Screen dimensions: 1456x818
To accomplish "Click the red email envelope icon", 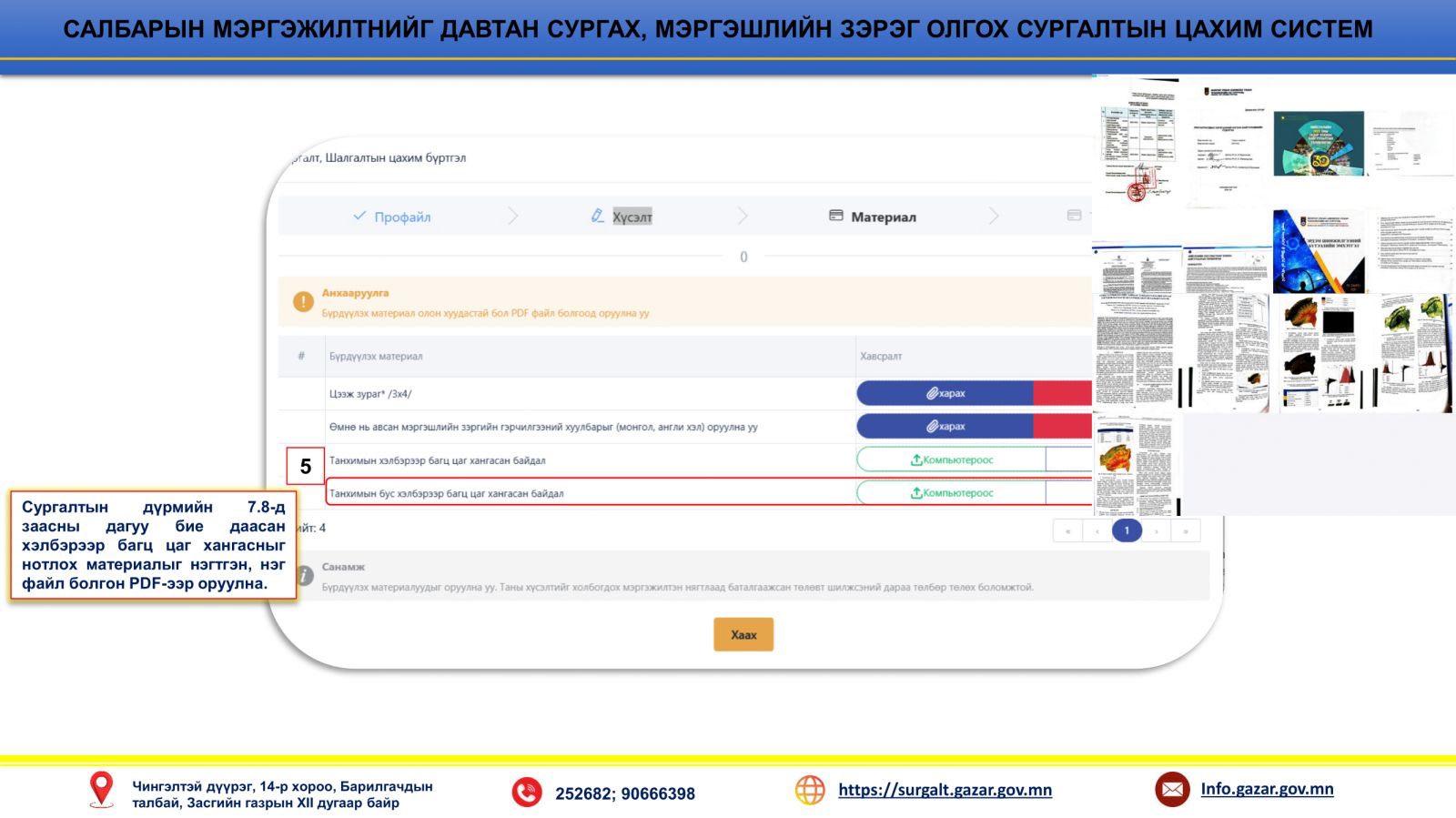I will (1172, 790).
